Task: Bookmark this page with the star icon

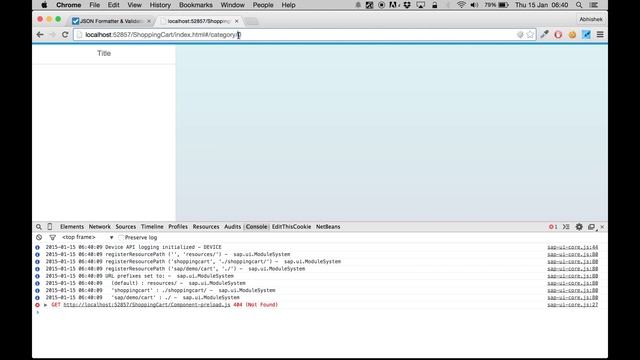Action: click(x=530, y=35)
